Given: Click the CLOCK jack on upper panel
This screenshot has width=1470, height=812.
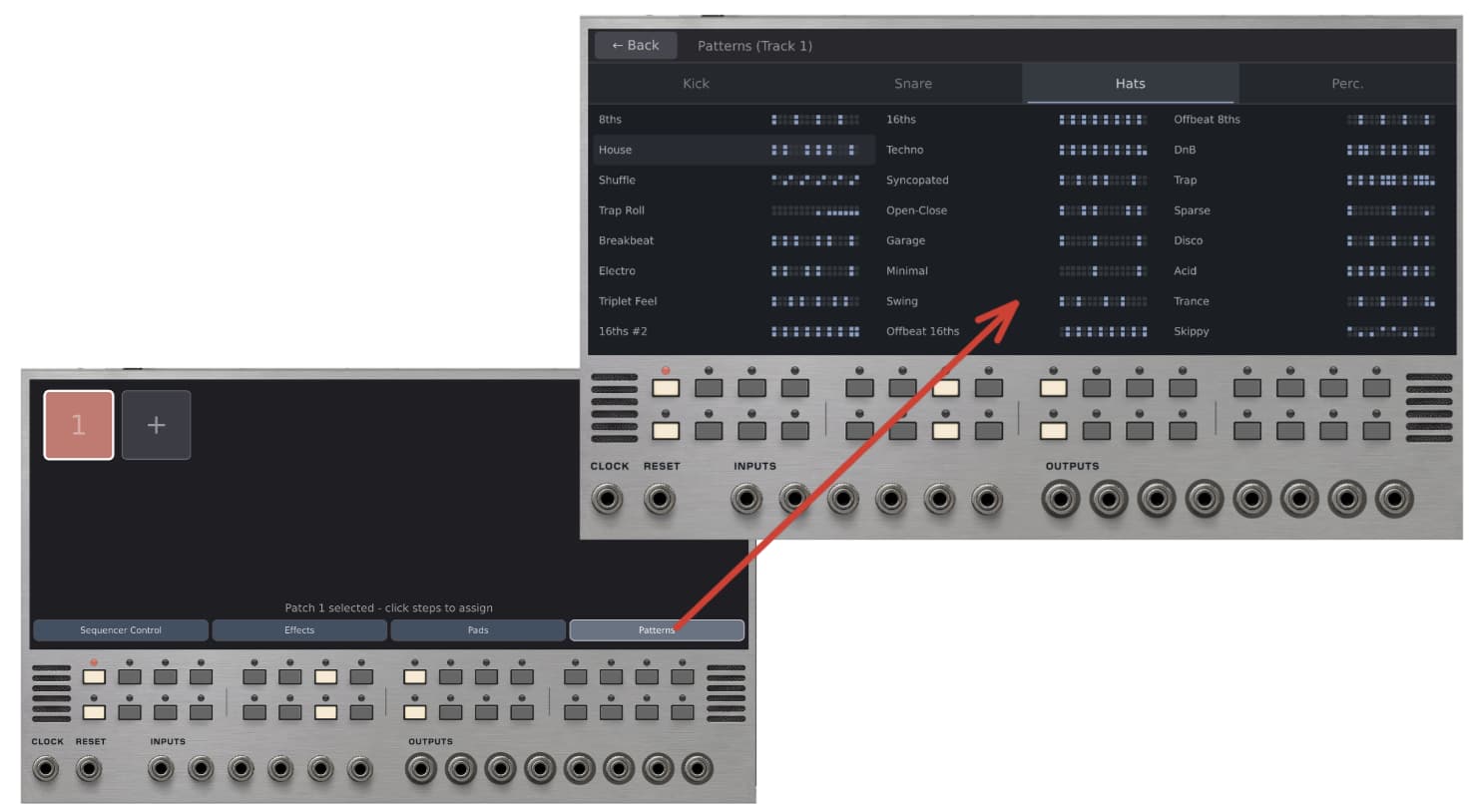Looking at the screenshot, I should coord(607,498).
